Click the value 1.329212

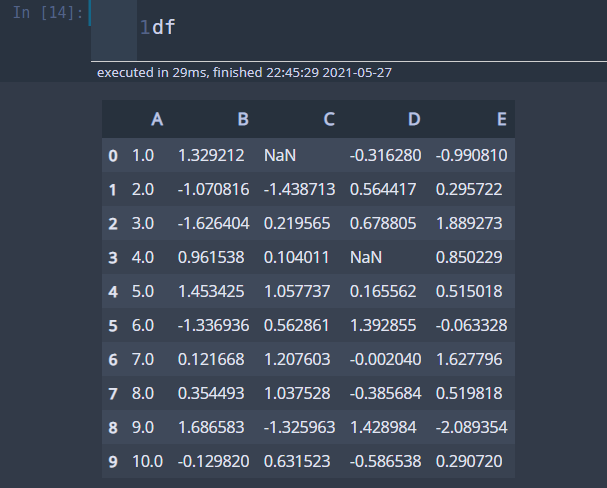[211, 156]
